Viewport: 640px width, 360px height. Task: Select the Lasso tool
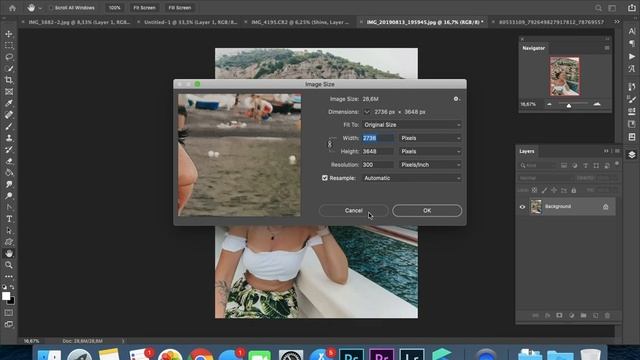pyautogui.click(x=9, y=57)
